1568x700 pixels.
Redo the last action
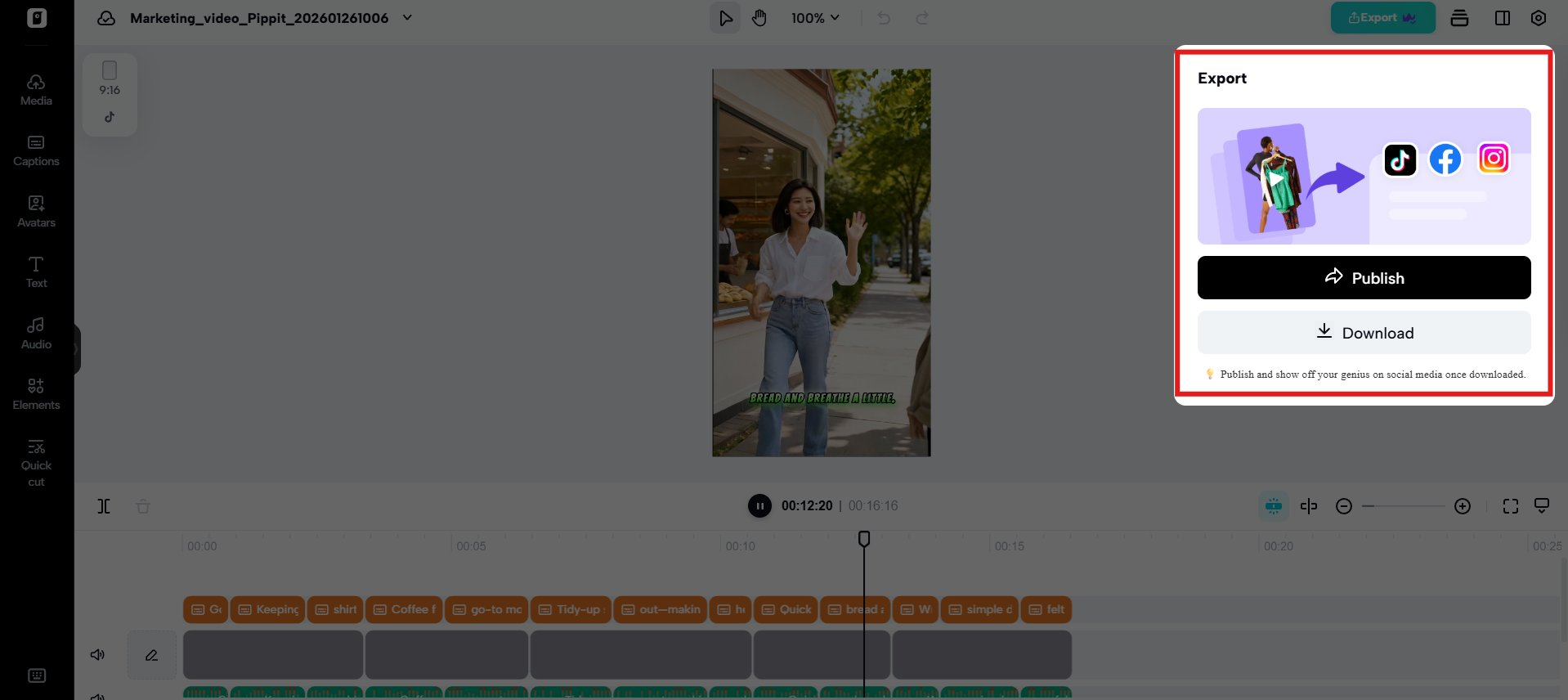click(x=922, y=18)
